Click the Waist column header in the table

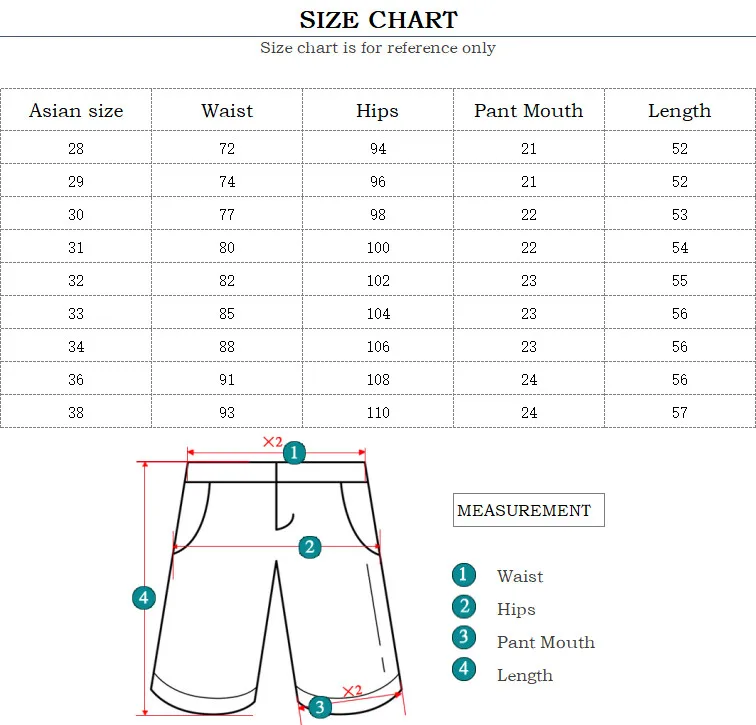point(227,111)
